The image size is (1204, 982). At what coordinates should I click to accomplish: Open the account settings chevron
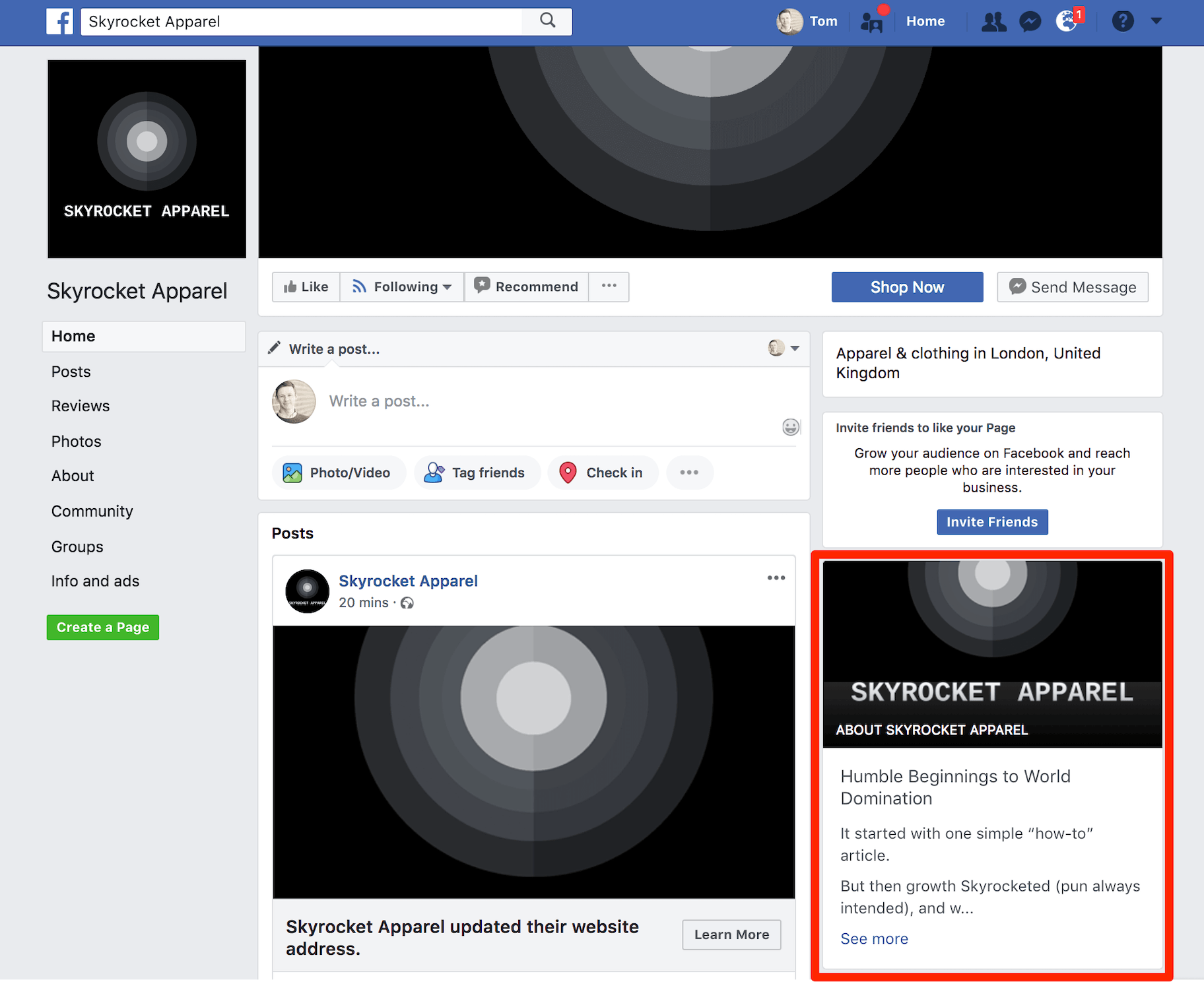1156,21
